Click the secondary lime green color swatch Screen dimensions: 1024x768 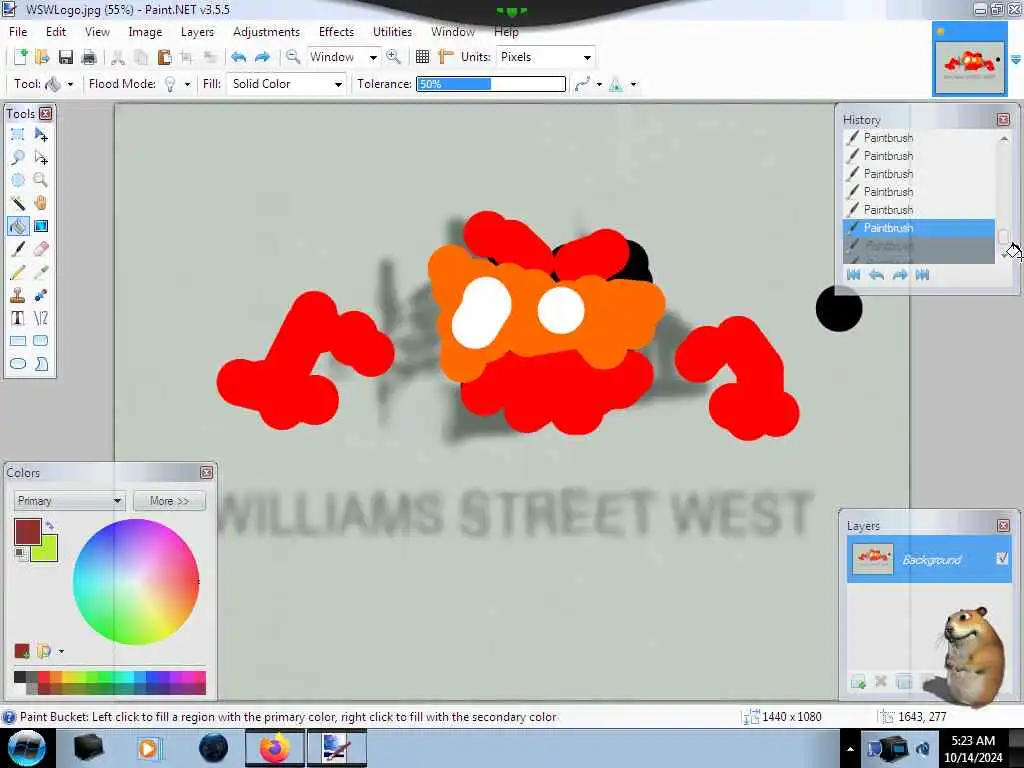click(45, 549)
